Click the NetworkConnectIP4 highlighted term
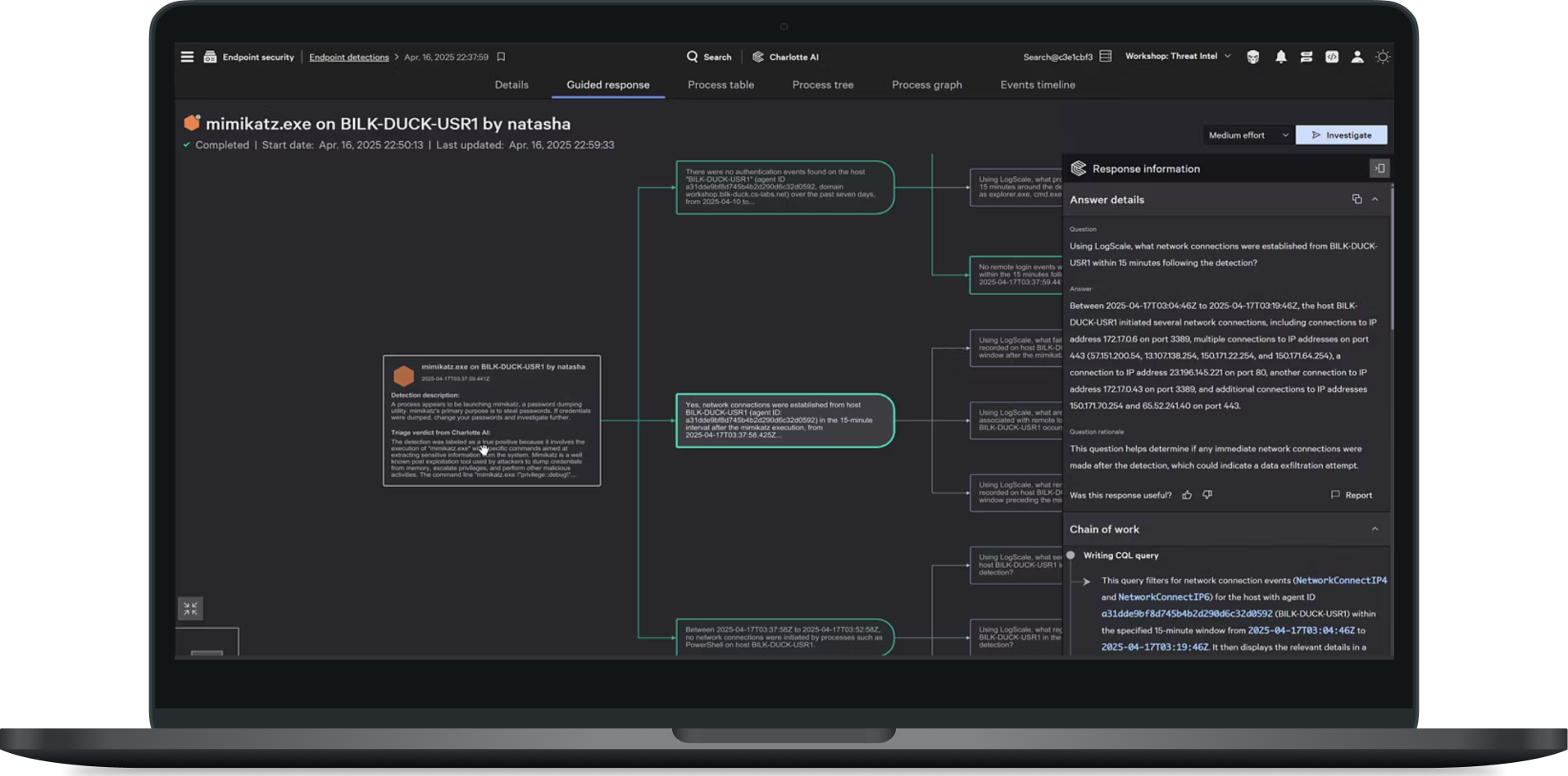This screenshot has width=1568, height=776. point(1341,580)
